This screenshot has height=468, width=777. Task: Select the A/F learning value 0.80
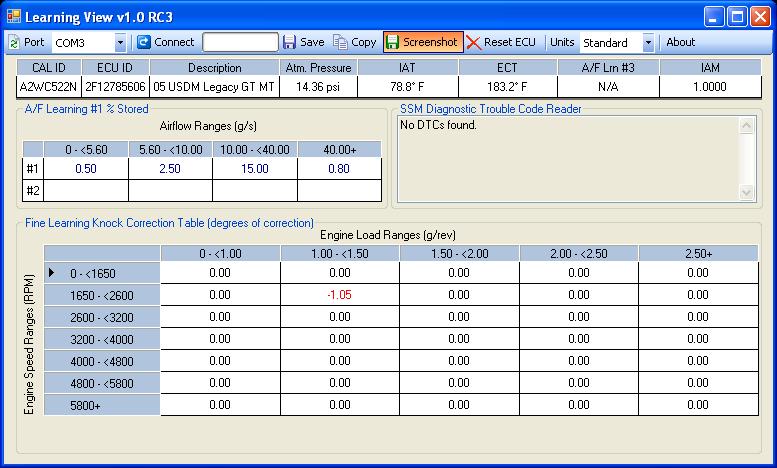click(x=339, y=169)
